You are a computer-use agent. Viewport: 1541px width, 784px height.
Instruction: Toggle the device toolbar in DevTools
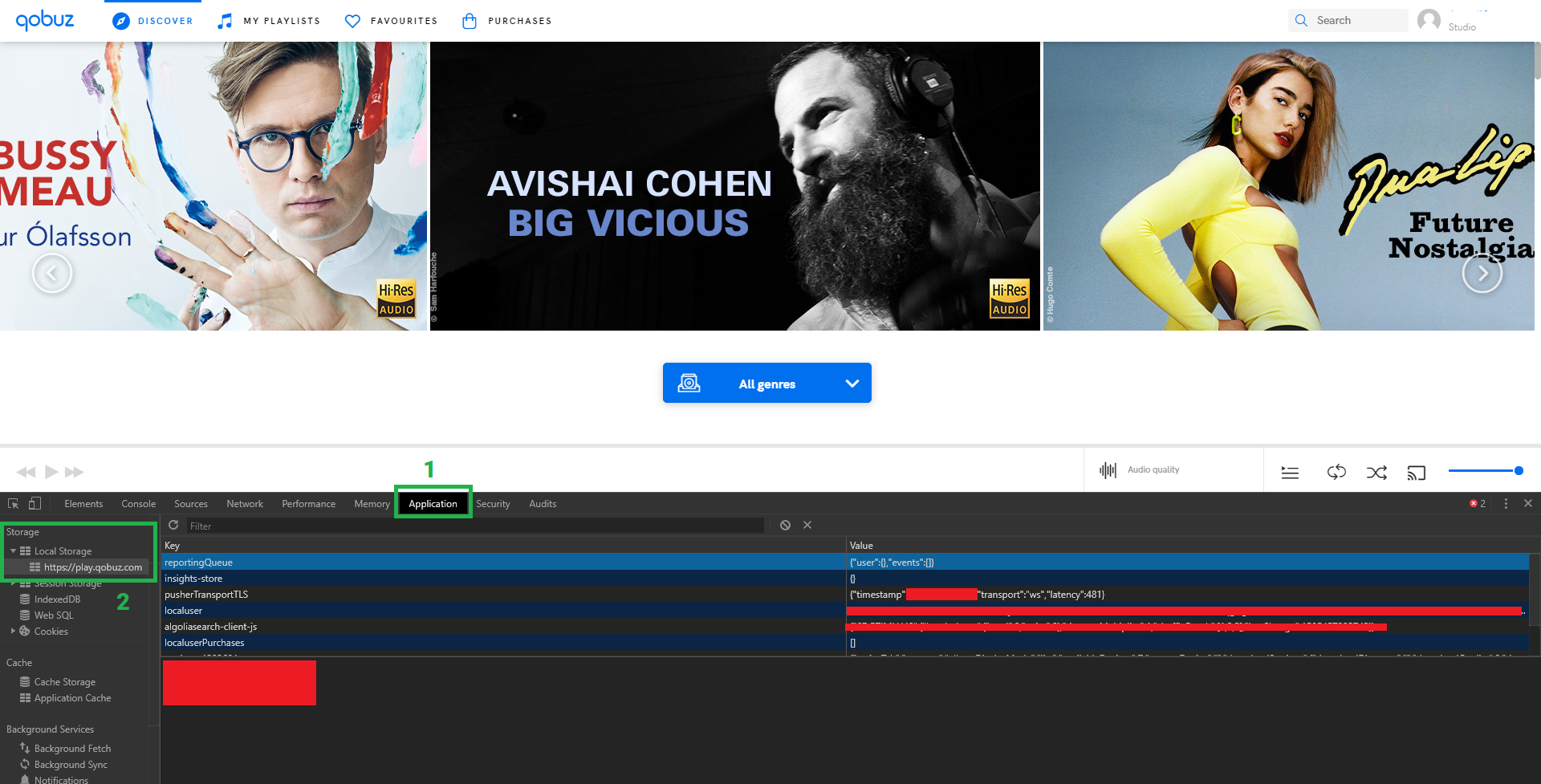coord(33,503)
